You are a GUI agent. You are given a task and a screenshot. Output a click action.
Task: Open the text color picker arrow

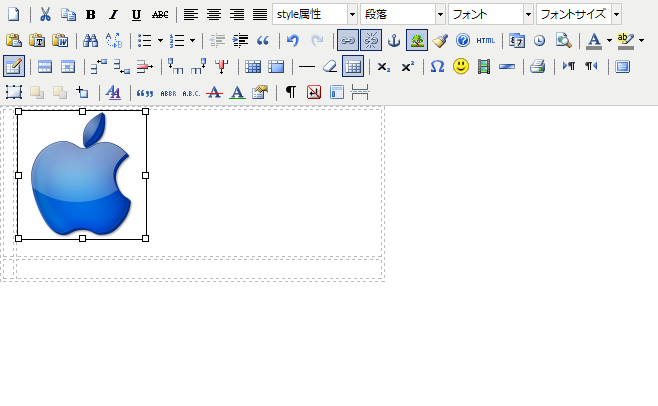tap(609, 41)
